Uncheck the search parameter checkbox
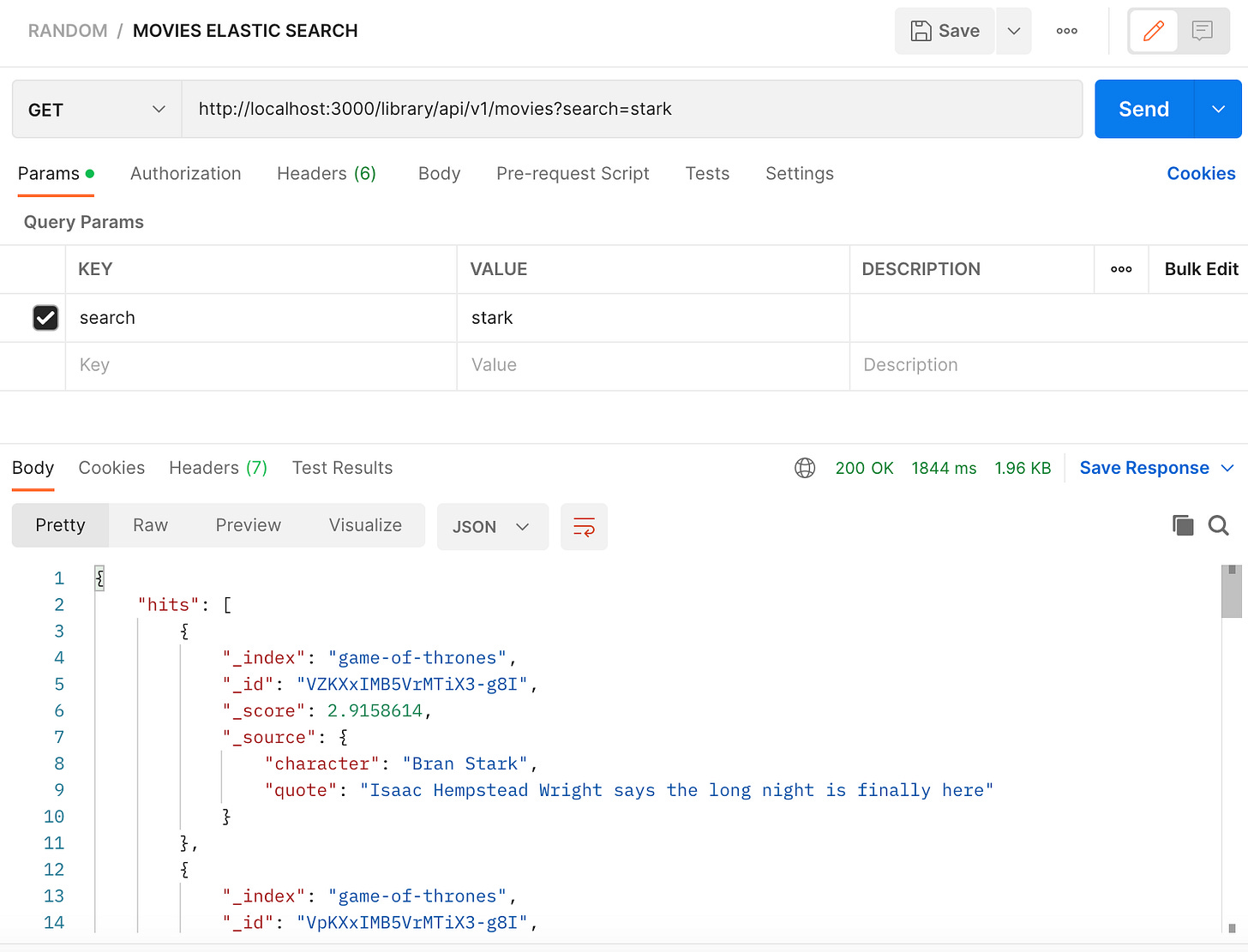Viewport: 1248px width, 952px height. click(x=45, y=318)
